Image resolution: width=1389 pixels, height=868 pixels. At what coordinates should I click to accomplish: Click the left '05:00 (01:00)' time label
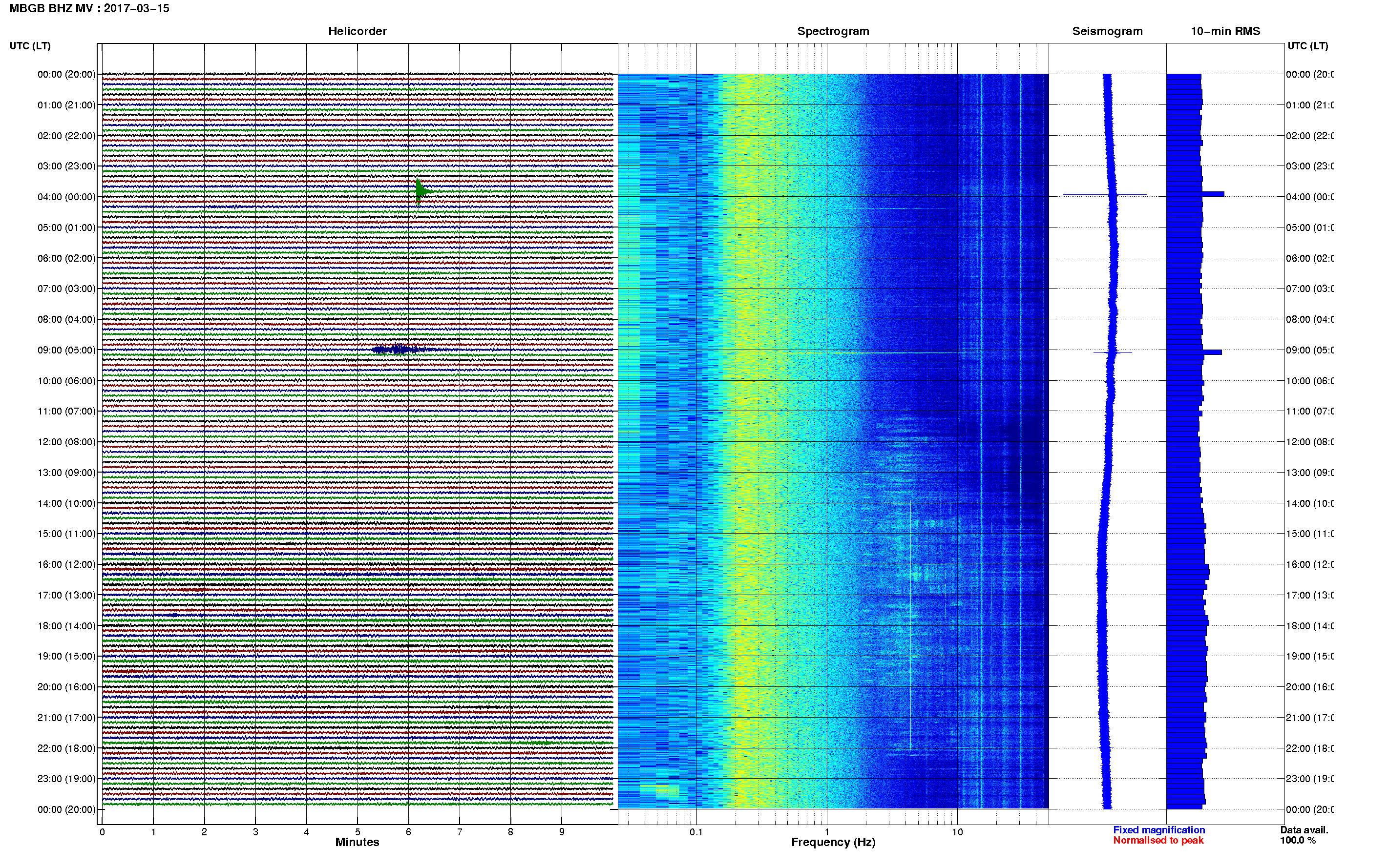[x=66, y=227]
